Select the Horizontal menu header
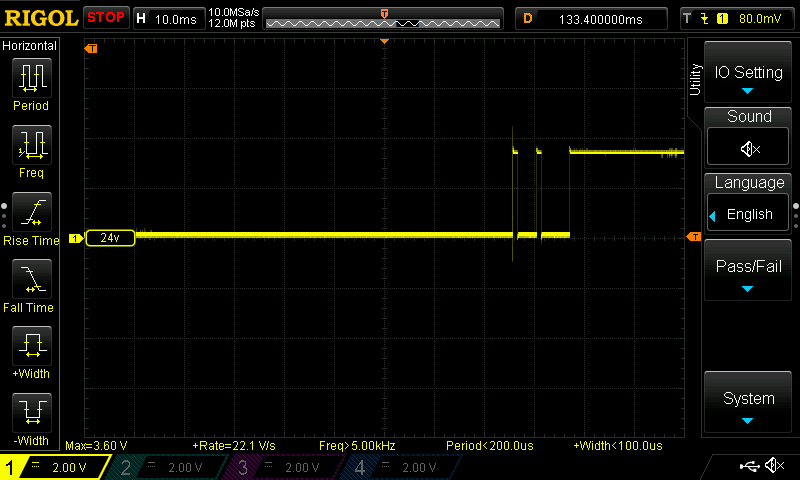Screen dimensions: 800x480 [30, 46]
